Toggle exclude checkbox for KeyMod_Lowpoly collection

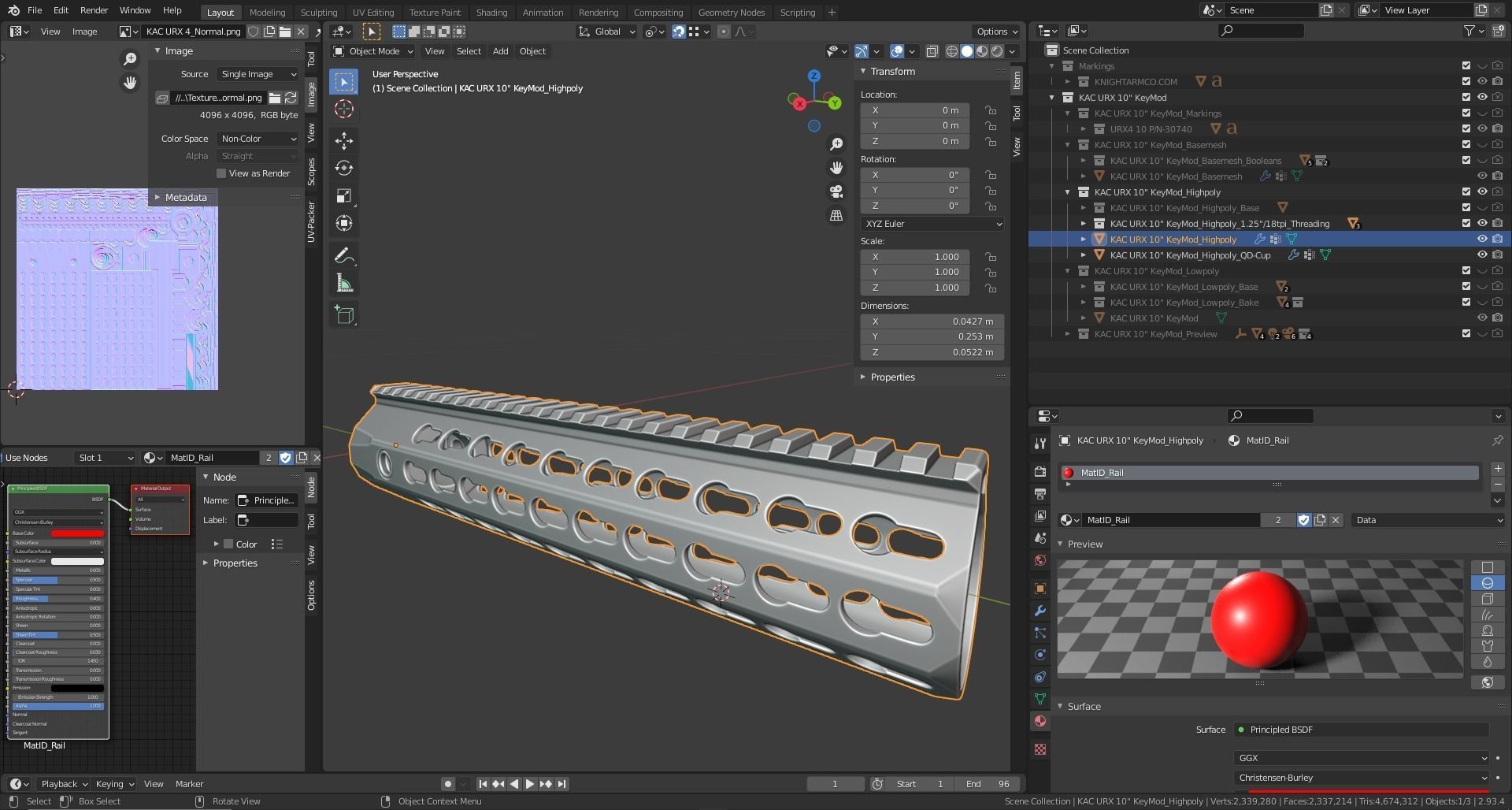[x=1466, y=271]
